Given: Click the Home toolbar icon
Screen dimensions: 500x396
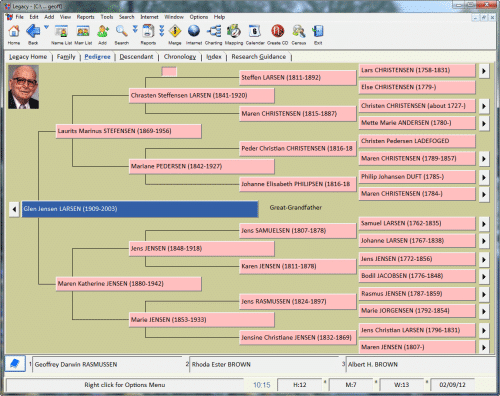Looking at the screenshot, I should 14,31.
